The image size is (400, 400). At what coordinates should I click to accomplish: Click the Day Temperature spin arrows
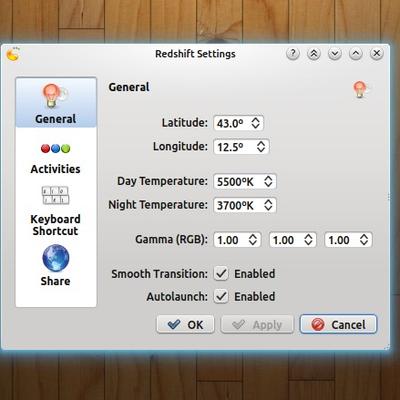click(x=268, y=182)
